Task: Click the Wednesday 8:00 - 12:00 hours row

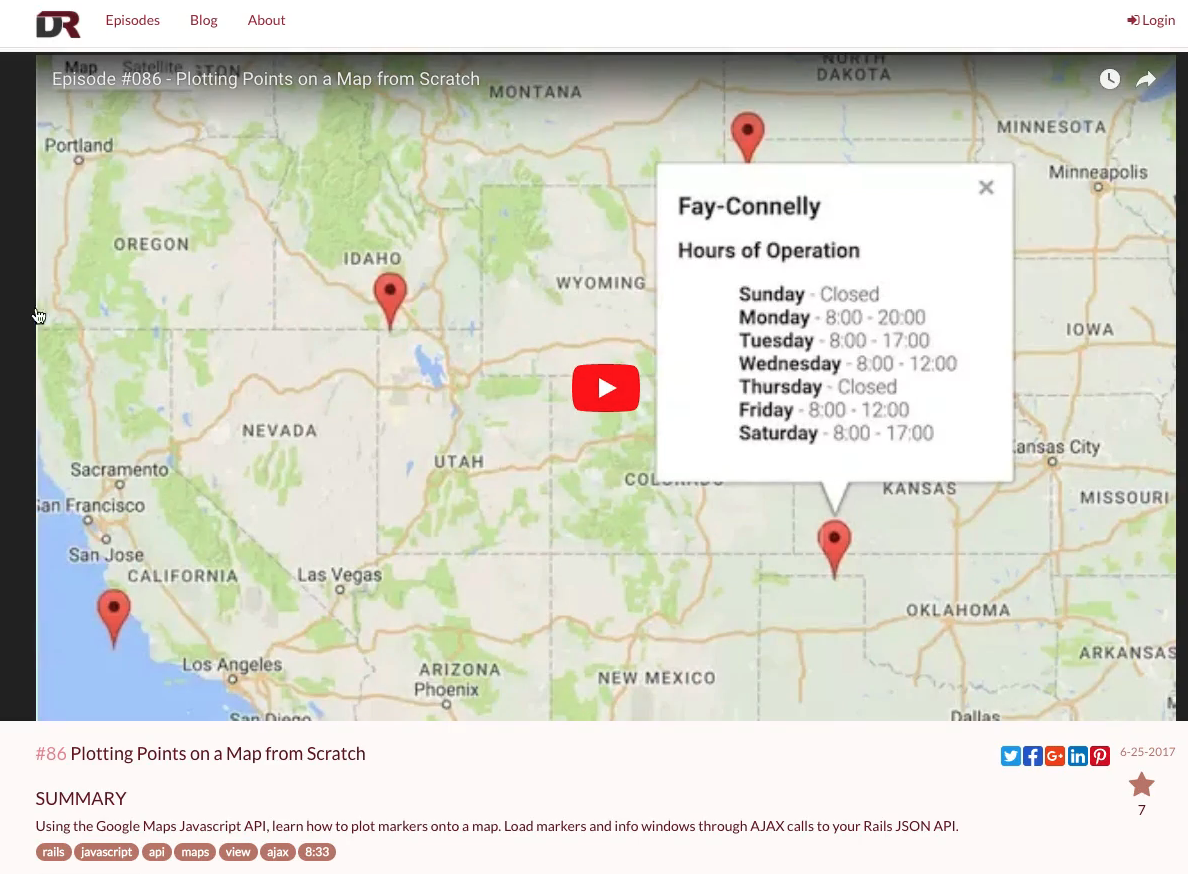Action: (x=848, y=364)
